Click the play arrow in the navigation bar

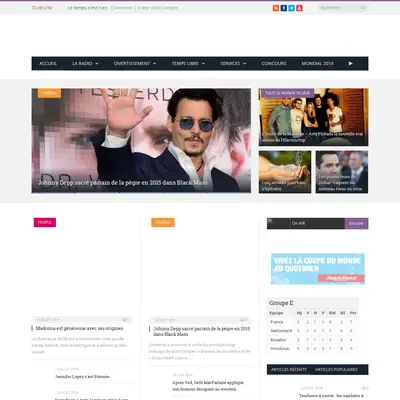(x=350, y=63)
